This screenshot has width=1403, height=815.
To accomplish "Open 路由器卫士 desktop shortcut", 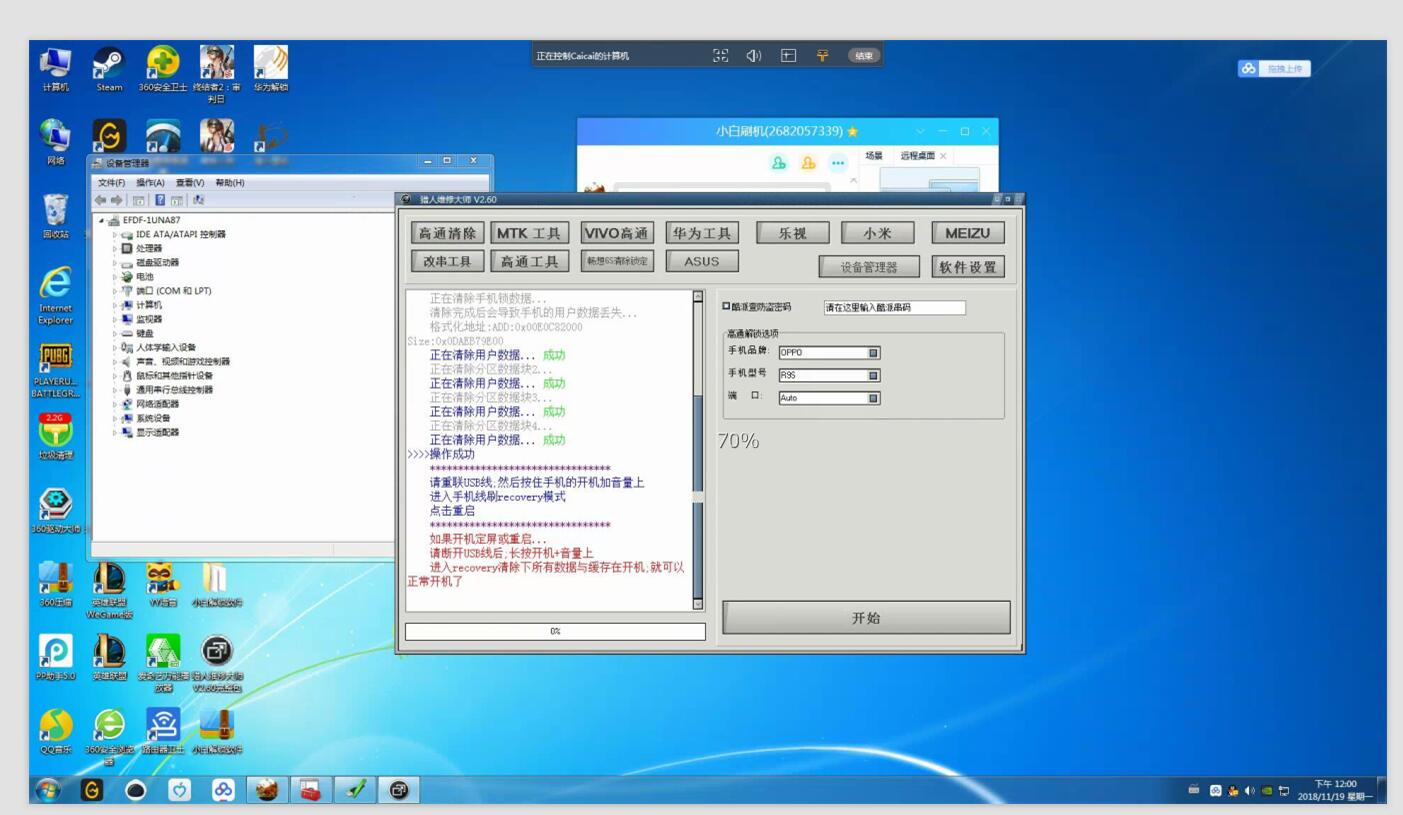I will click(x=163, y=731).
